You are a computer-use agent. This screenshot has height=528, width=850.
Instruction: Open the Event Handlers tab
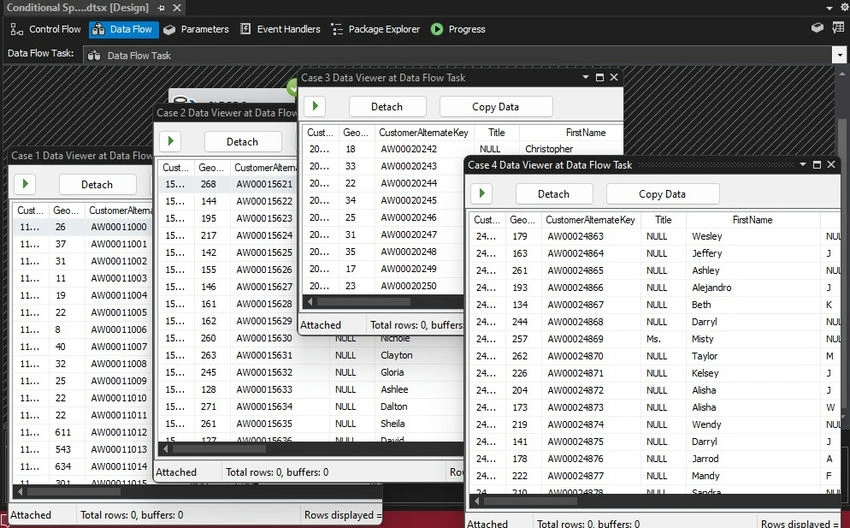[280, 29]
